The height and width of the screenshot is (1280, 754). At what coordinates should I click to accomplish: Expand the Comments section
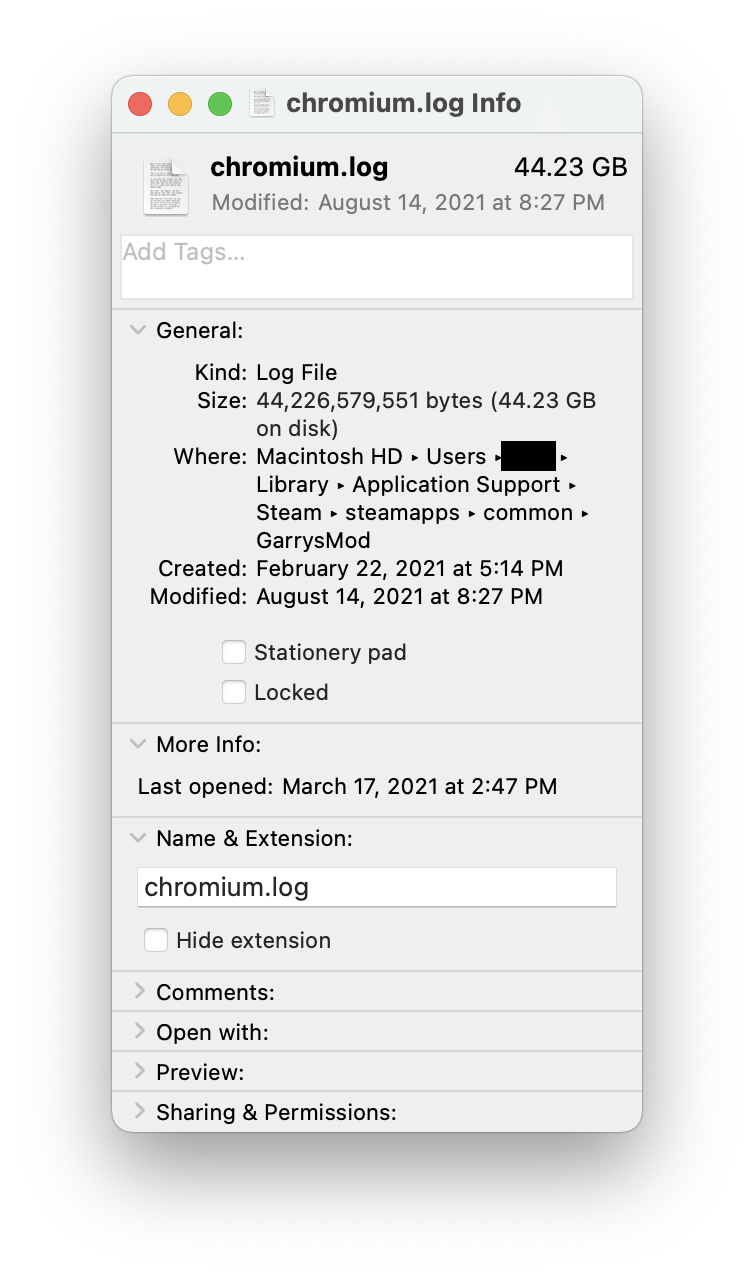pos(139,991)
